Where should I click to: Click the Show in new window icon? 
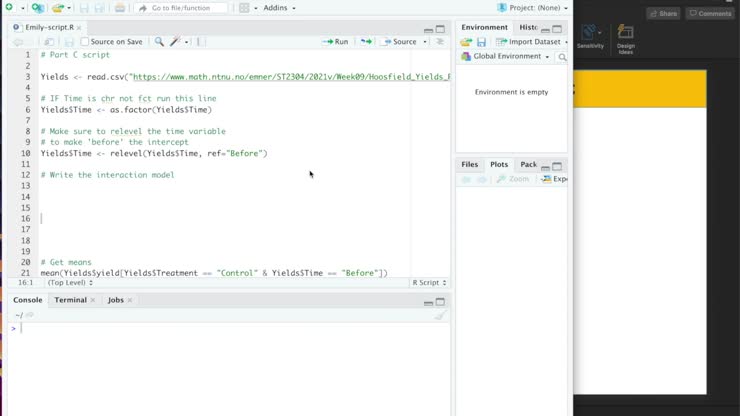click(x=49, y=42)
